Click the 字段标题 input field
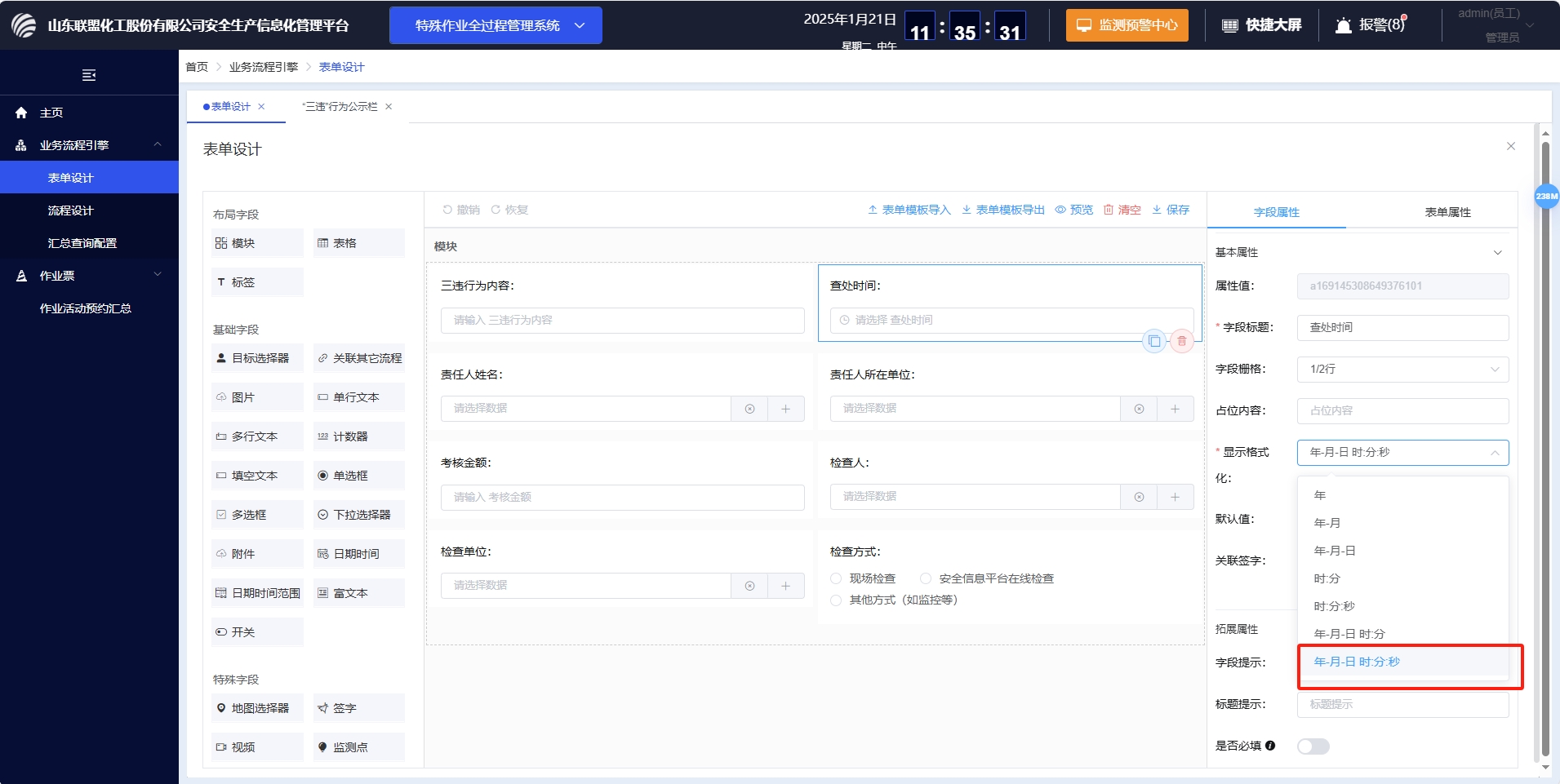This screenshot has height=784, width=1560. 1402,328
